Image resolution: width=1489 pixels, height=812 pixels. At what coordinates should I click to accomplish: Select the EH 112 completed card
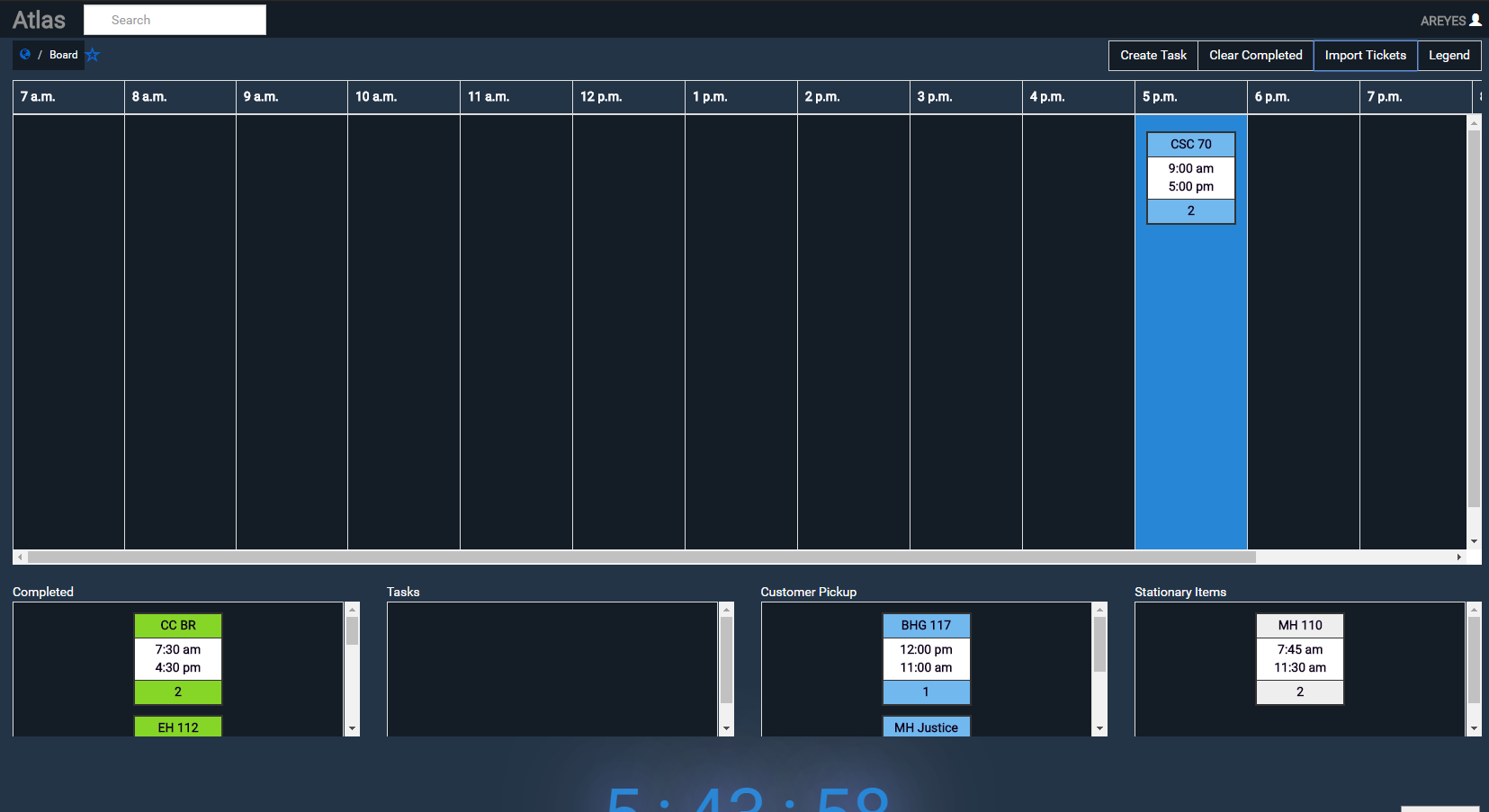click(x=178, y=727)
